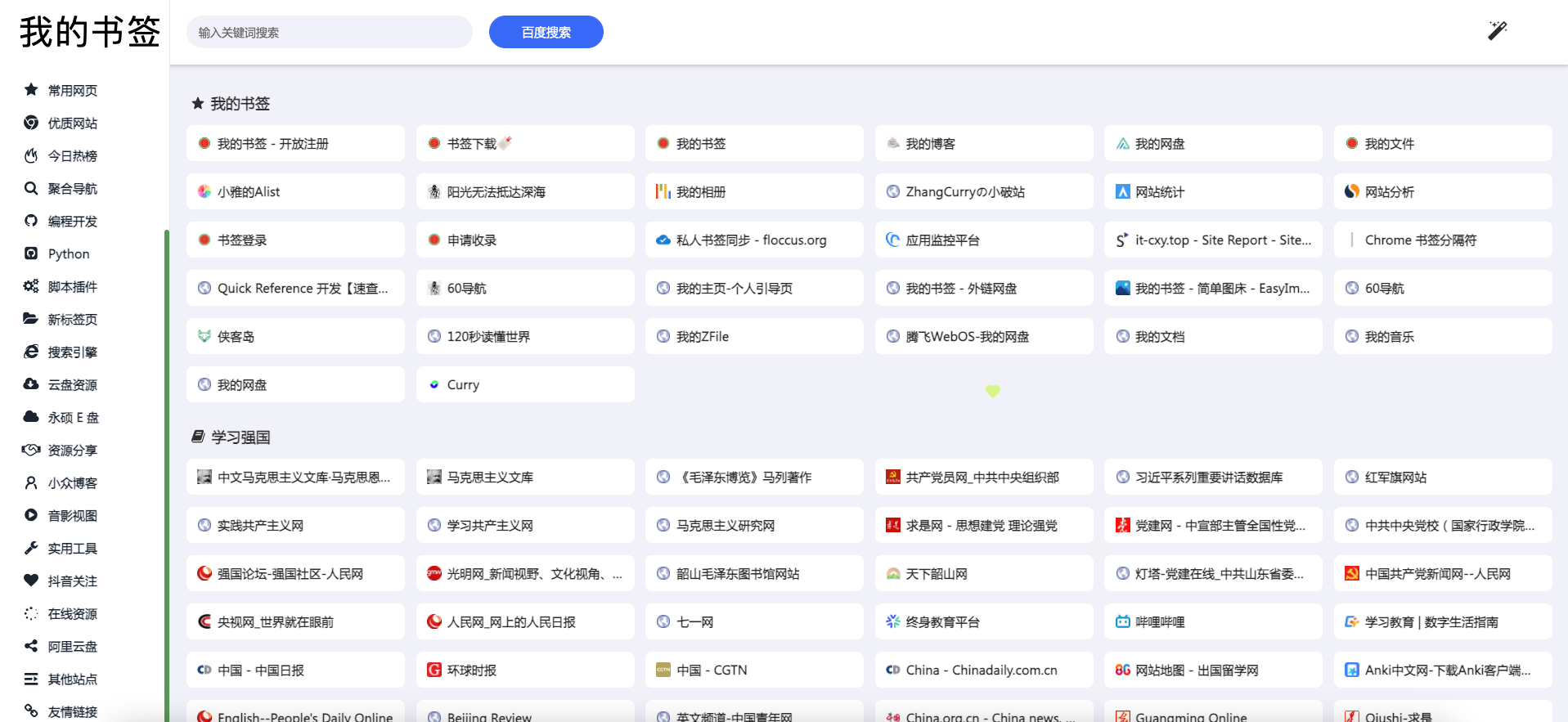
Task: Open 腾飞WebOS-我的网盘 bookmark
Action: [984, 336]
